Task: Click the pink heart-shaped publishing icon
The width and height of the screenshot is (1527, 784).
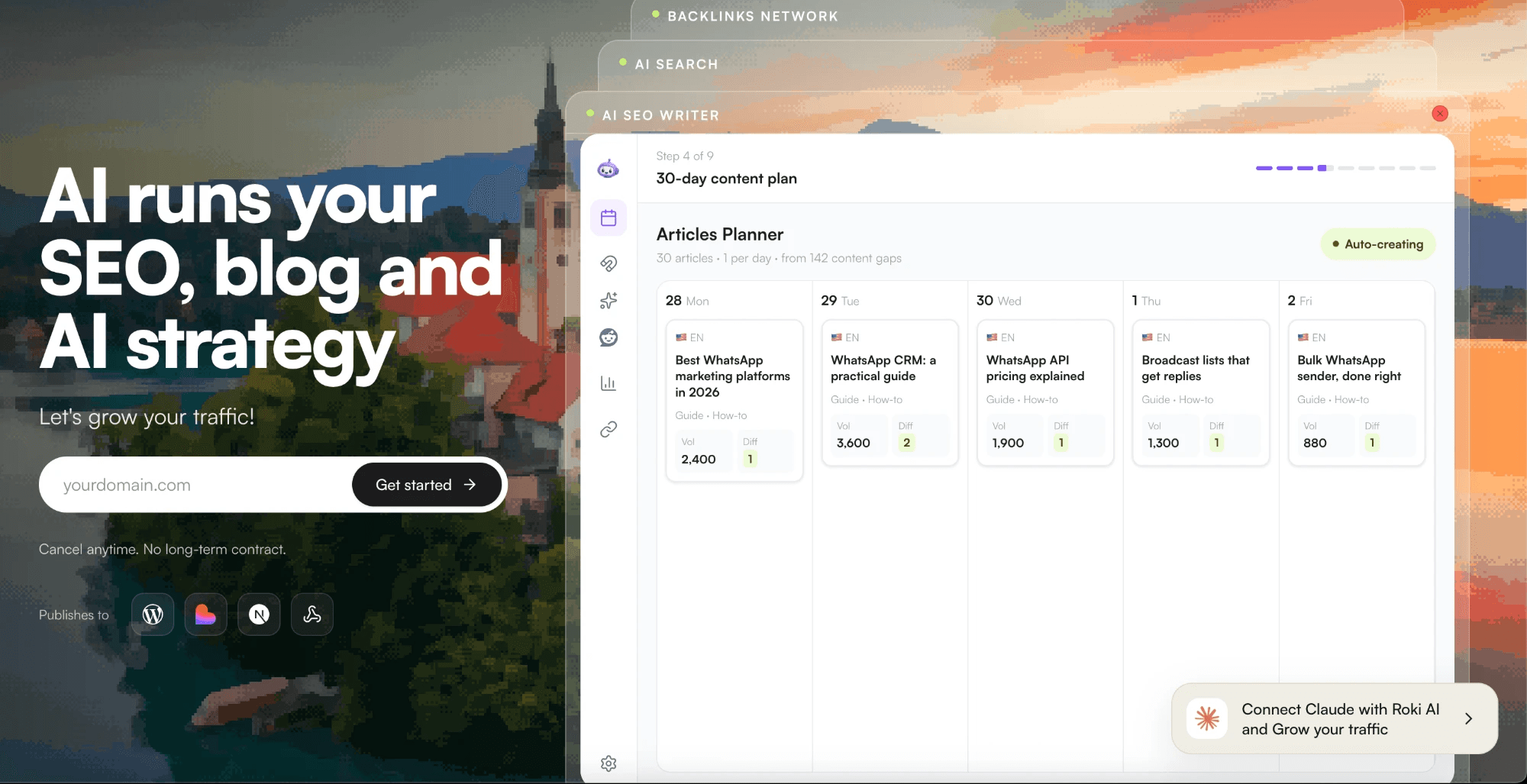Action: [206, 615]
